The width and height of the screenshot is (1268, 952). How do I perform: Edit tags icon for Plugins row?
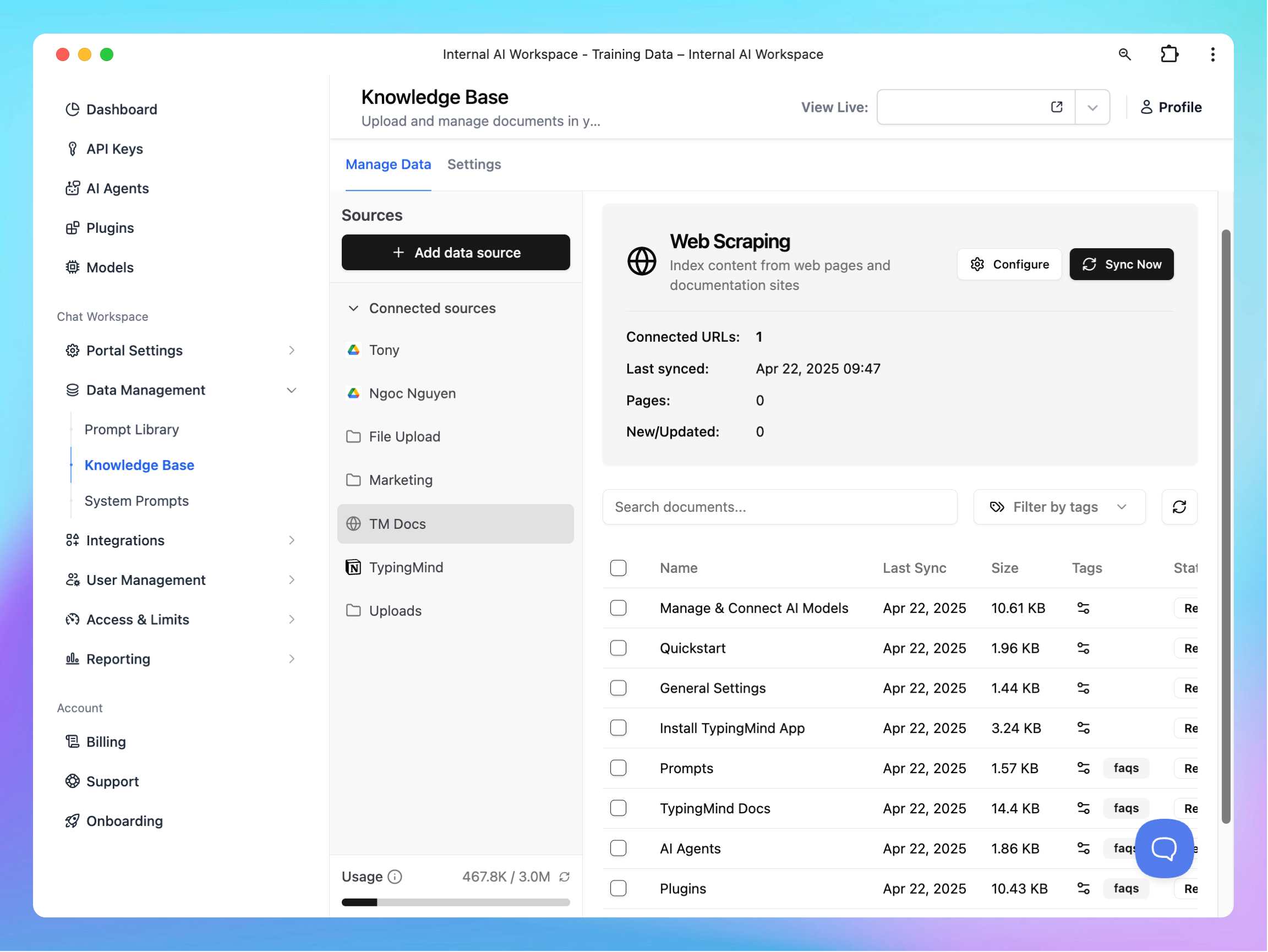tap(1083, 889)
